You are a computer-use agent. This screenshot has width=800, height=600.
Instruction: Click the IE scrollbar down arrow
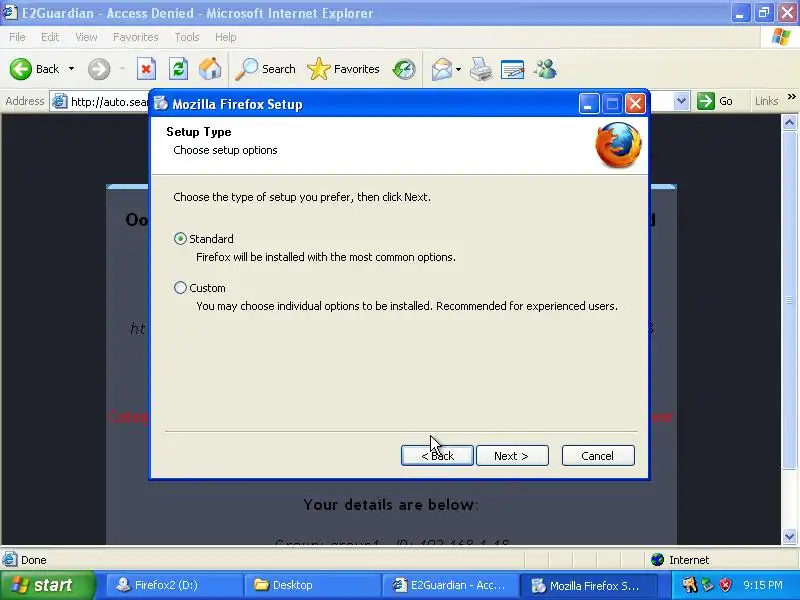[x=789, y=536]
